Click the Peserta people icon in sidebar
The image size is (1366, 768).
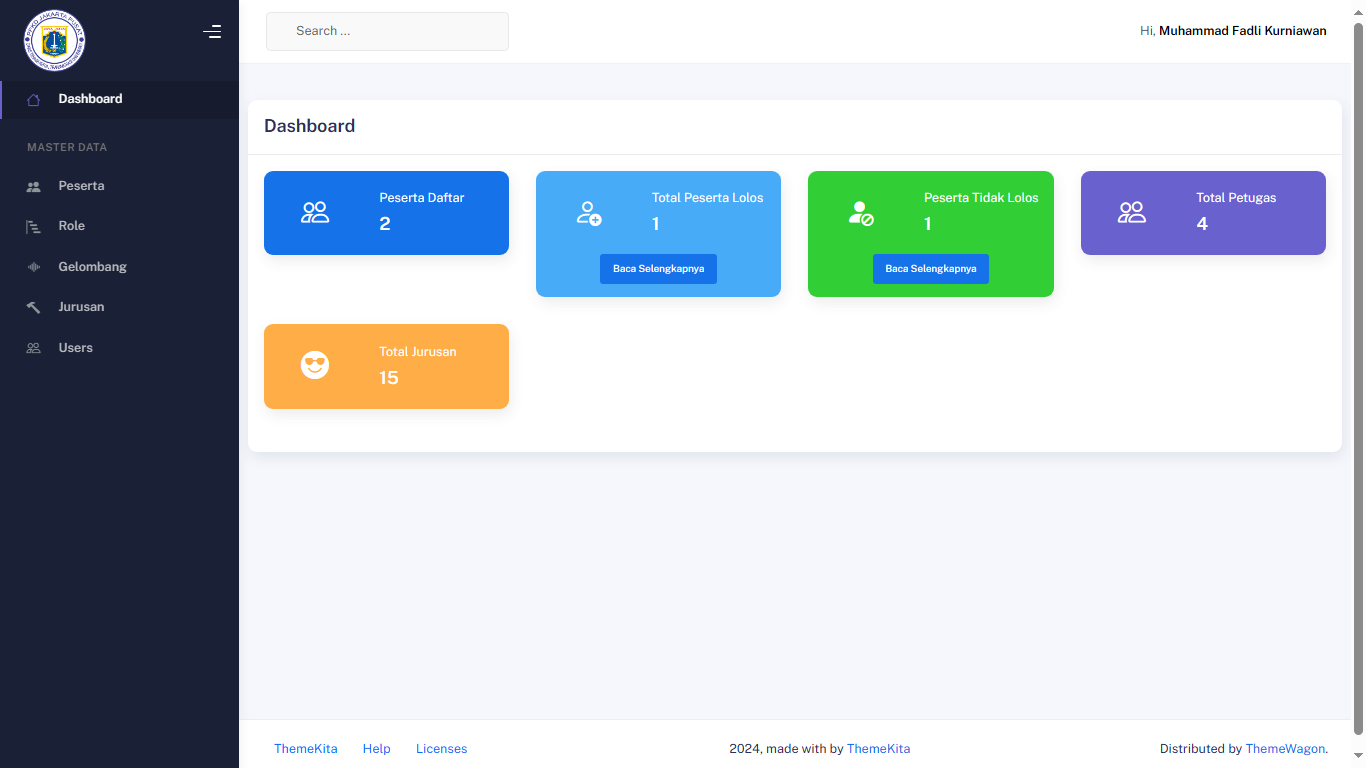click(33, 187)
